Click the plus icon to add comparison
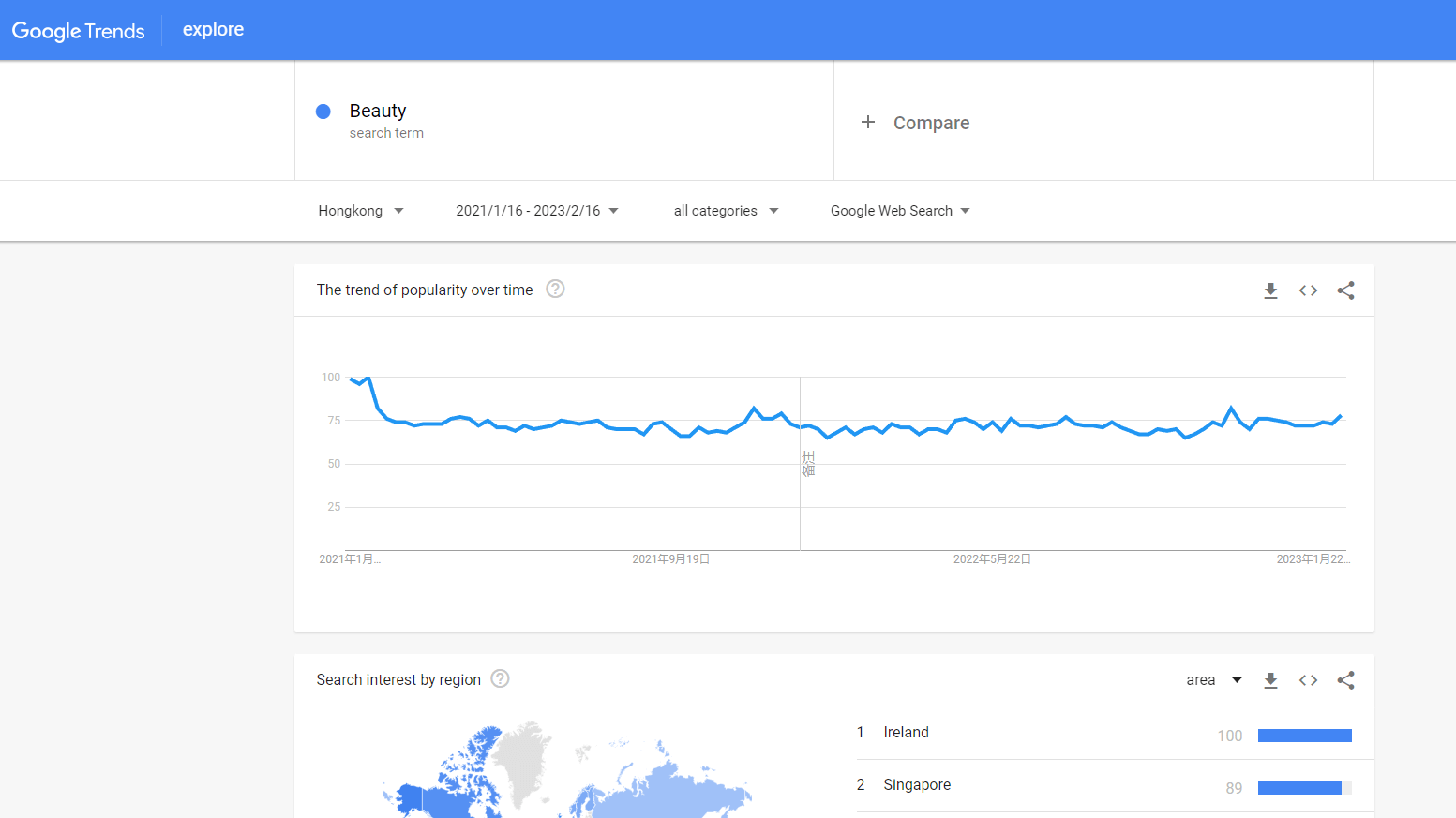This screenshot has width=1456, height=818. click(868, 123)
